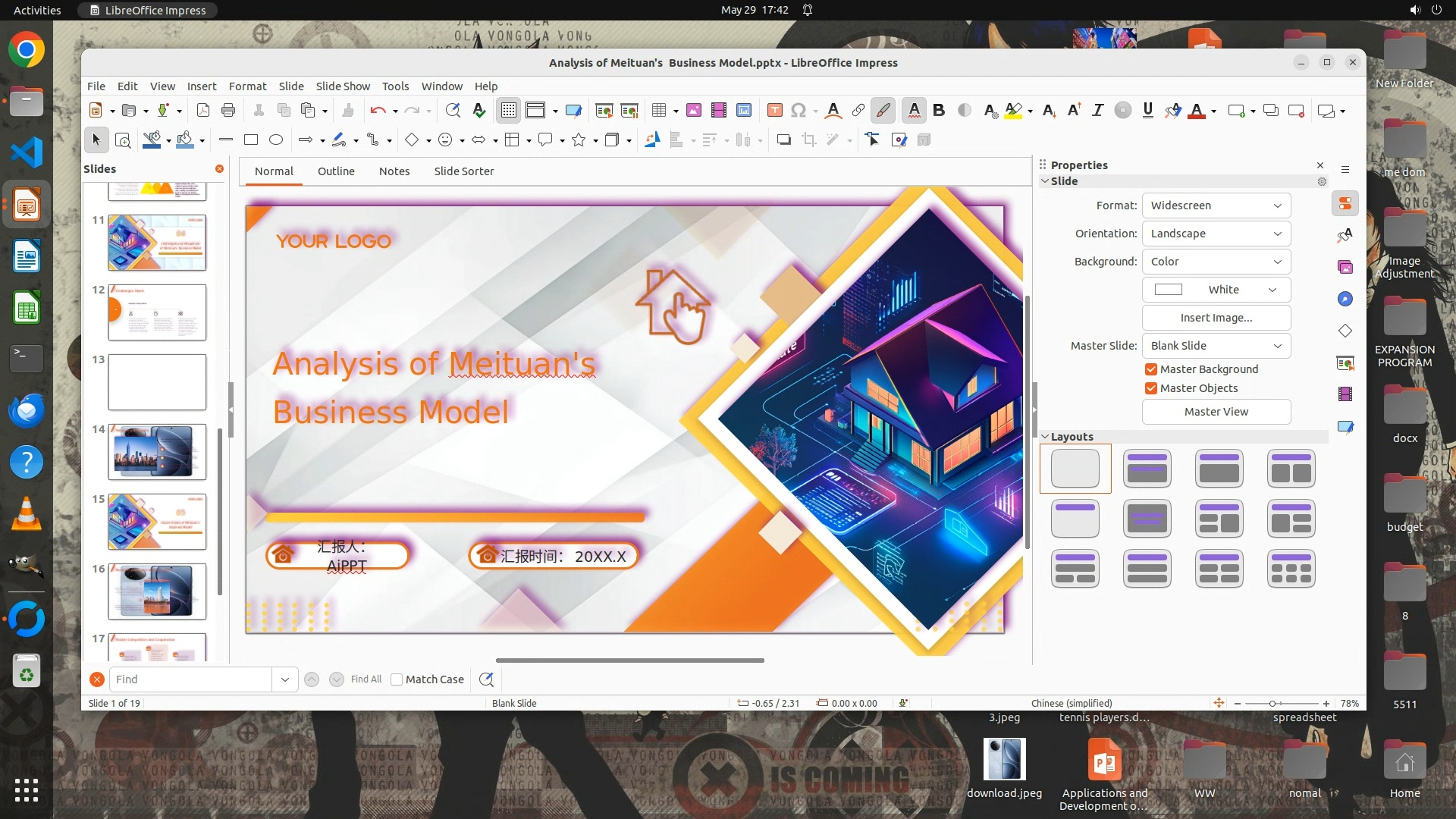Uncheck the Master Background checkbox

[1151, 369]
